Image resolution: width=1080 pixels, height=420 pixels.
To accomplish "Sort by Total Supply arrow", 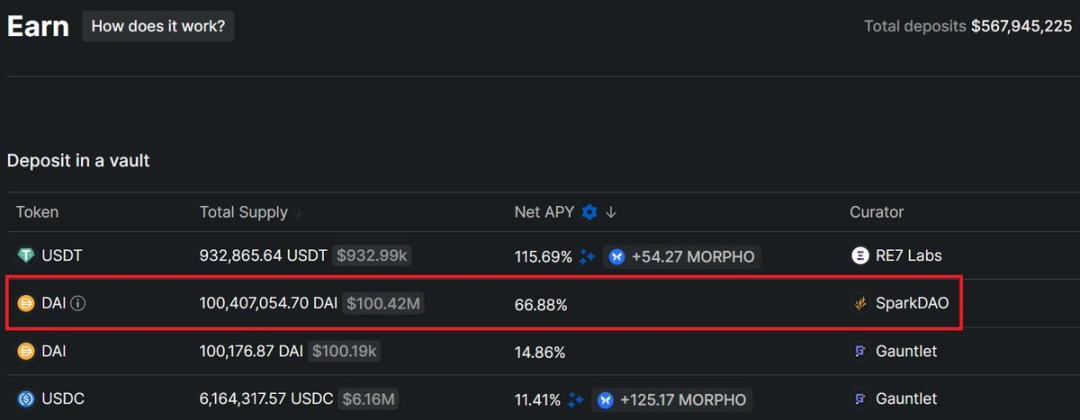I will tap(299, 213).
